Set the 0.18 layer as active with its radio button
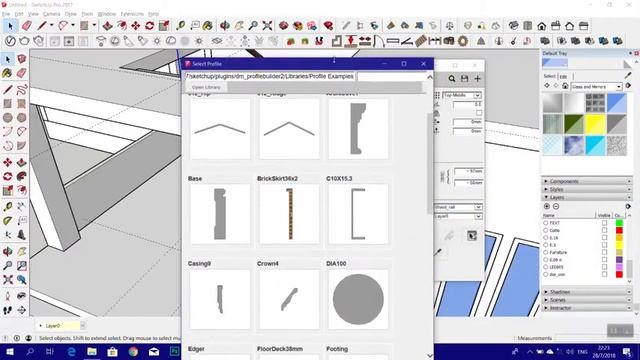640x360 pixels. (546, 238)
